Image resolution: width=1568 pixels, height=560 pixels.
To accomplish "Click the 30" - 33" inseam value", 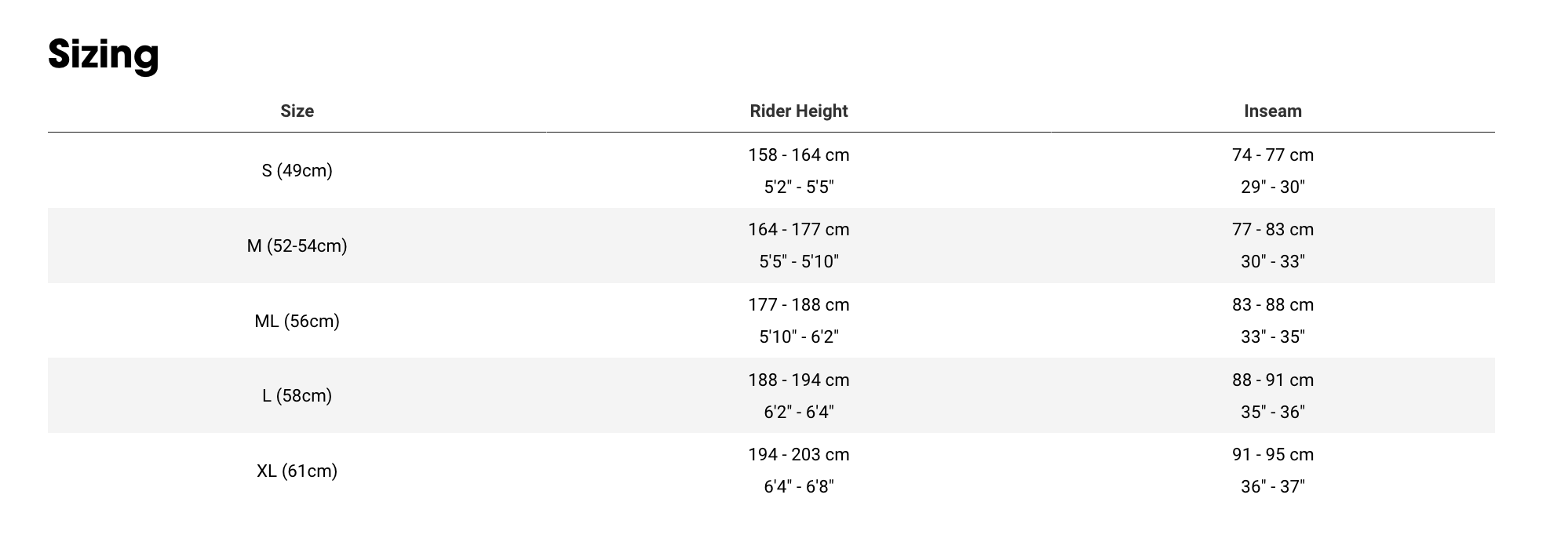I will click(x=1272, y=262).
